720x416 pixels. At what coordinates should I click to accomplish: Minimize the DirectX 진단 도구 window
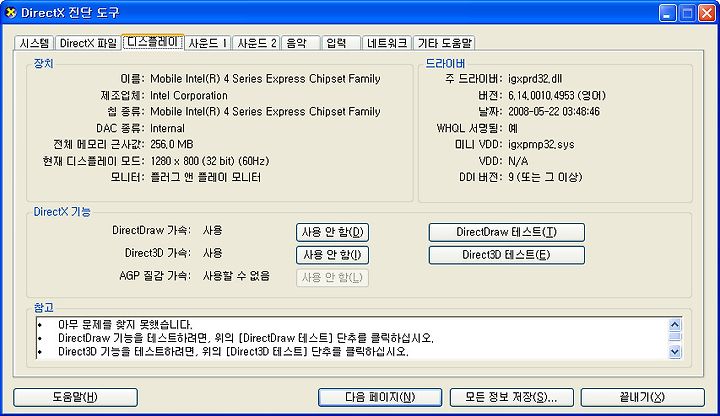[668, 13]
